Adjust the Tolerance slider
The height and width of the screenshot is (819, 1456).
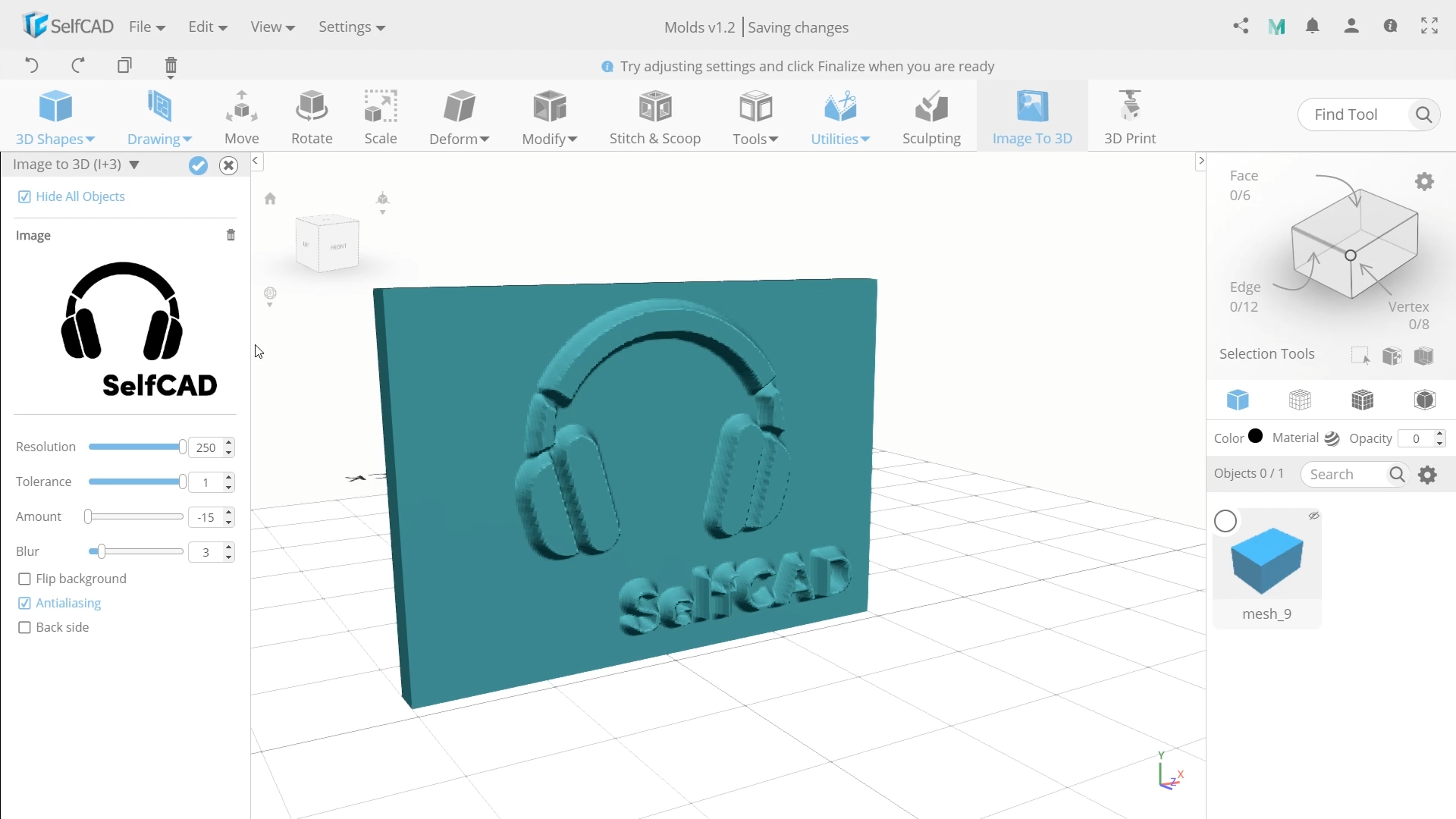(136, 482)
